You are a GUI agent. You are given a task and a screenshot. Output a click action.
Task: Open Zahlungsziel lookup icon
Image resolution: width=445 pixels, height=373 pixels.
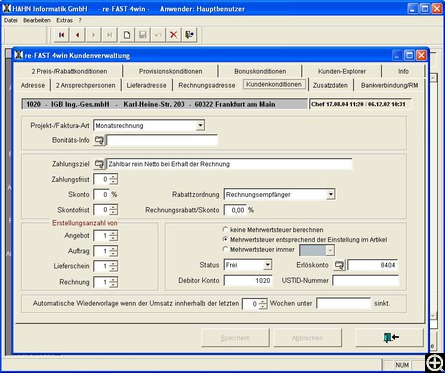click(99, 164)
